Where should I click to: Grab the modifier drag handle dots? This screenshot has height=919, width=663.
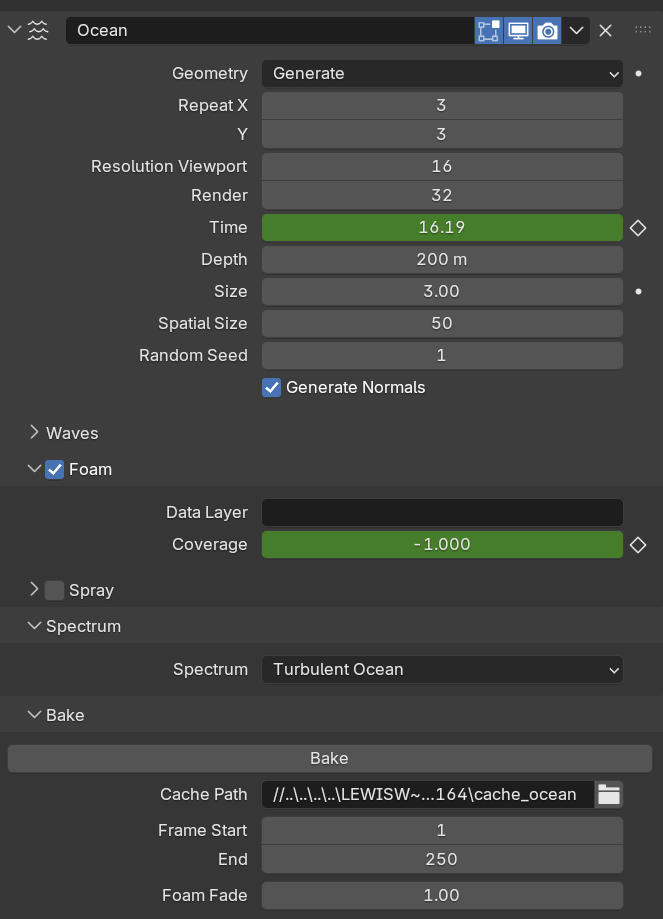tap(642, 30)
